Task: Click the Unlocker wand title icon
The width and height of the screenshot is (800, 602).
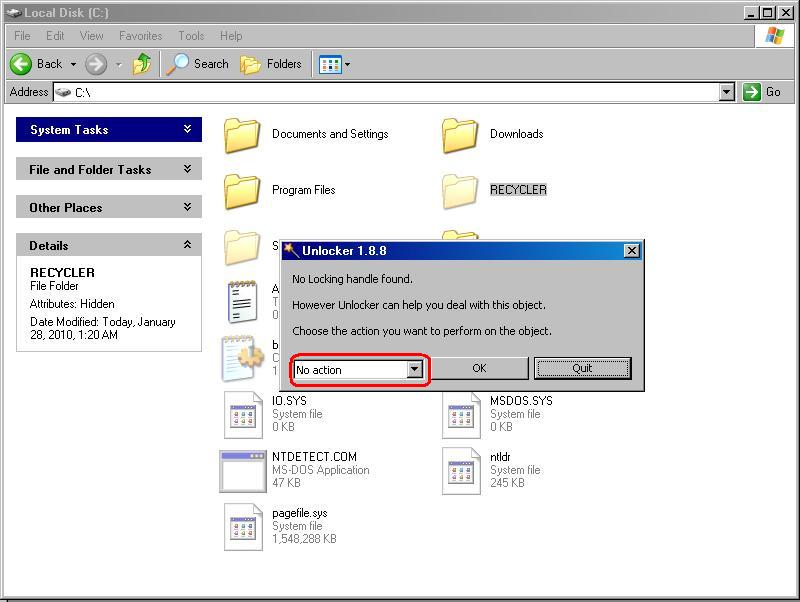Action: [x=291, y=250]
